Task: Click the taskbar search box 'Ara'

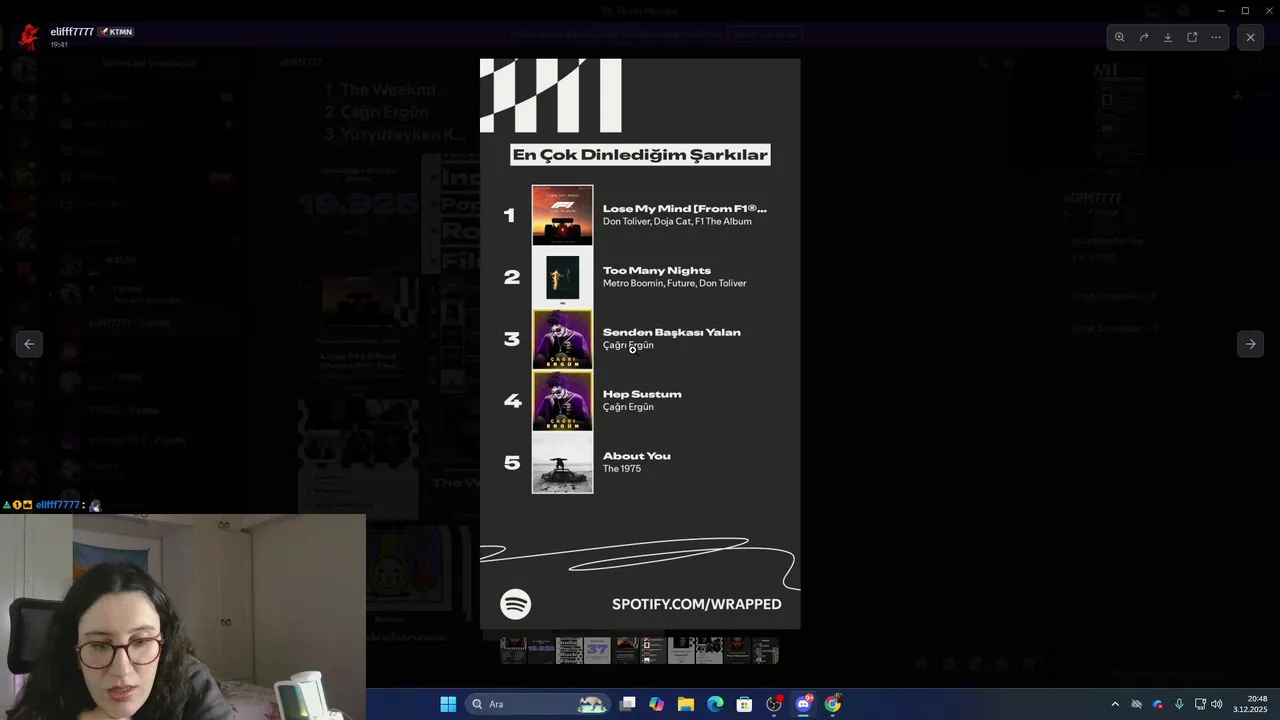Action: tap(540, 704)
